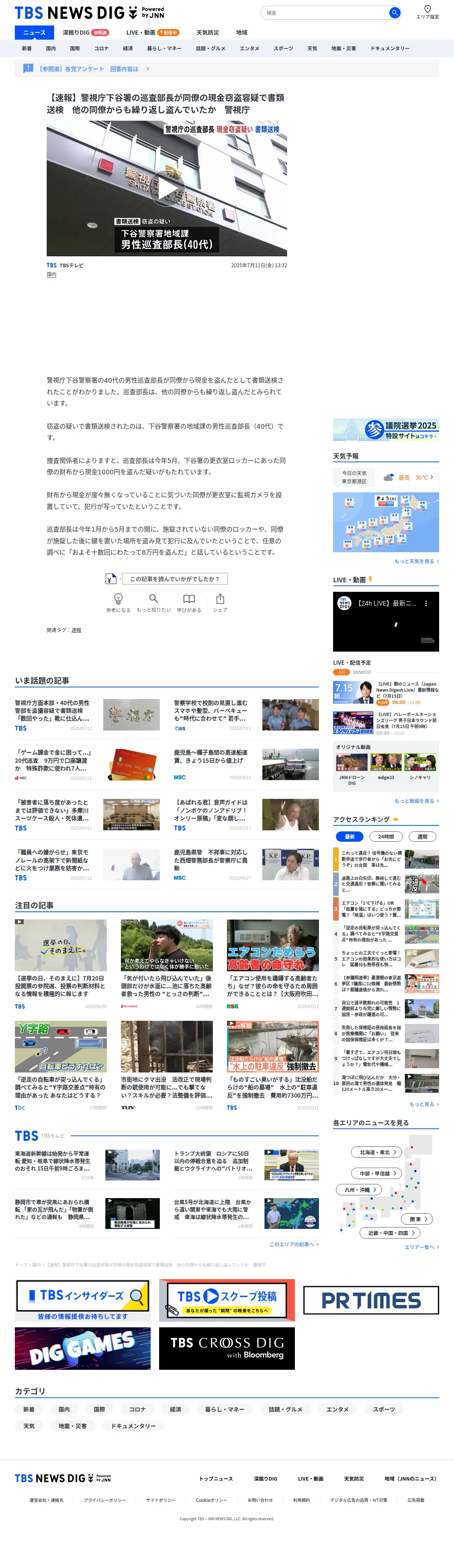The width and height of the screenshot is (454, 1568).
Task: Open the Japan weather map
Action: tap(386, 522)
